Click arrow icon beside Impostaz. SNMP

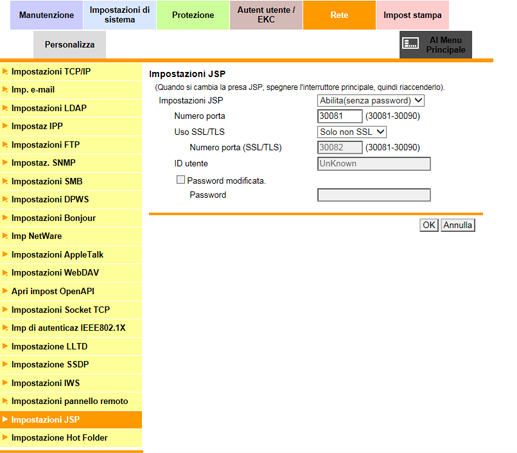pyautogui.click(x=5, y=163)
